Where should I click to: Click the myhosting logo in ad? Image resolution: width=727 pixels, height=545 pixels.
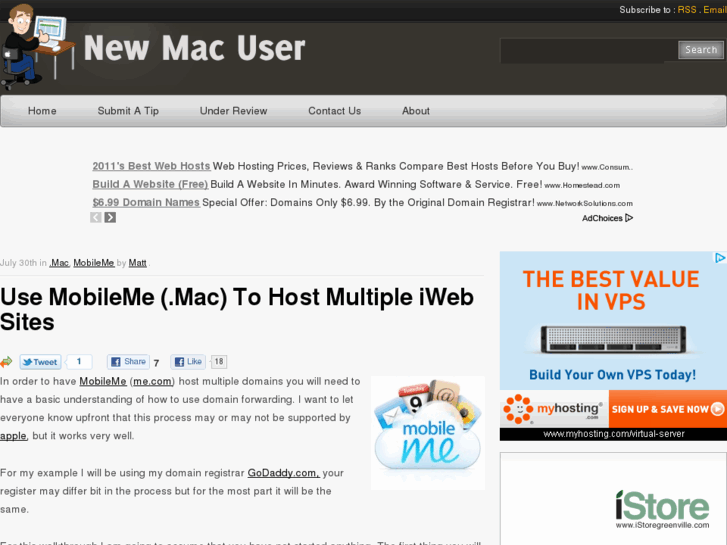(x=554, y=409)
